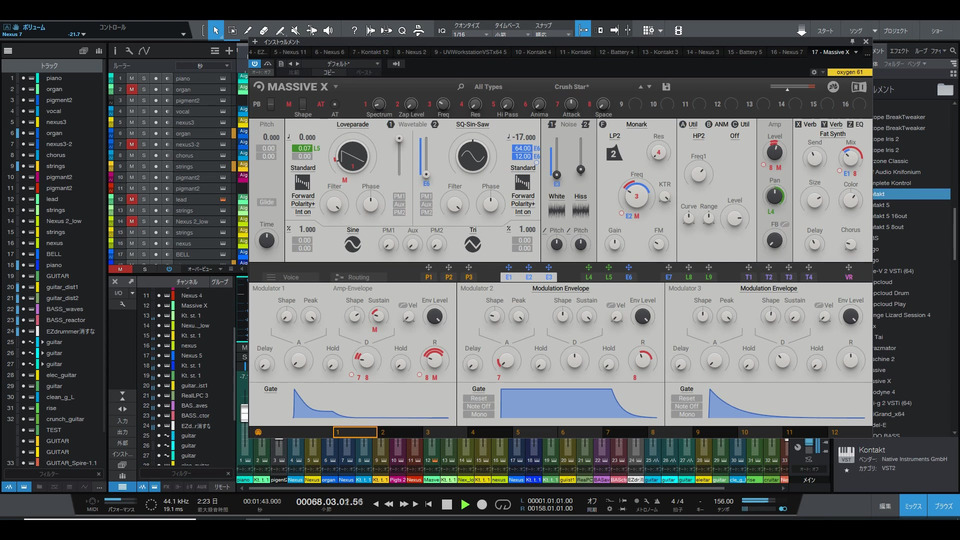The image size is (960, 540).
Task: Search presets with Massive X magnifier icon
Action: pyautogui.click(x=460, y=87)
